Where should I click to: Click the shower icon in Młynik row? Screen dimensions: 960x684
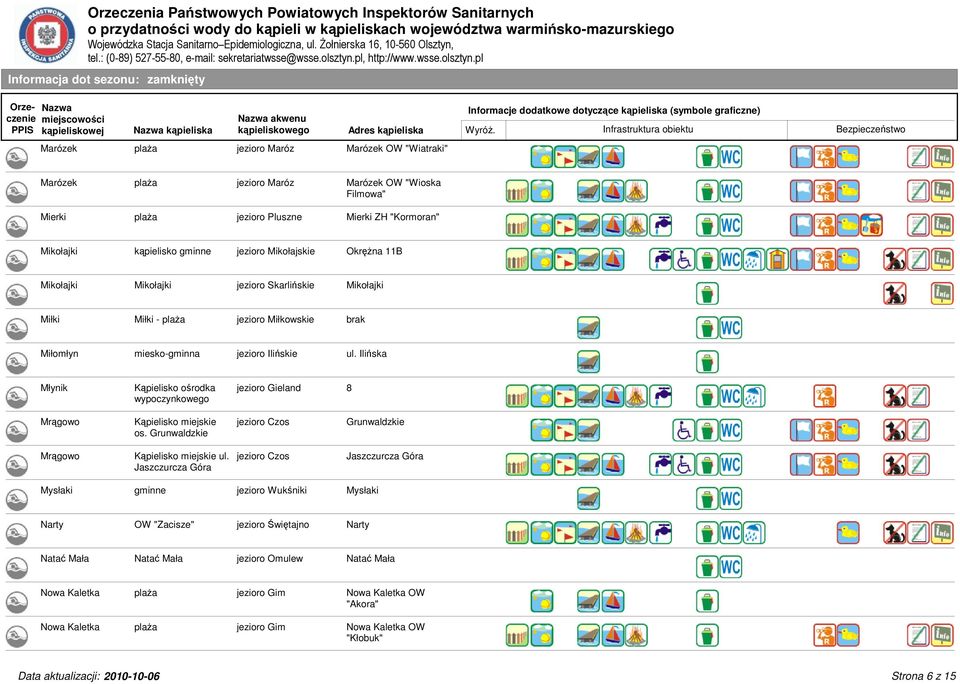coord(754,396)
